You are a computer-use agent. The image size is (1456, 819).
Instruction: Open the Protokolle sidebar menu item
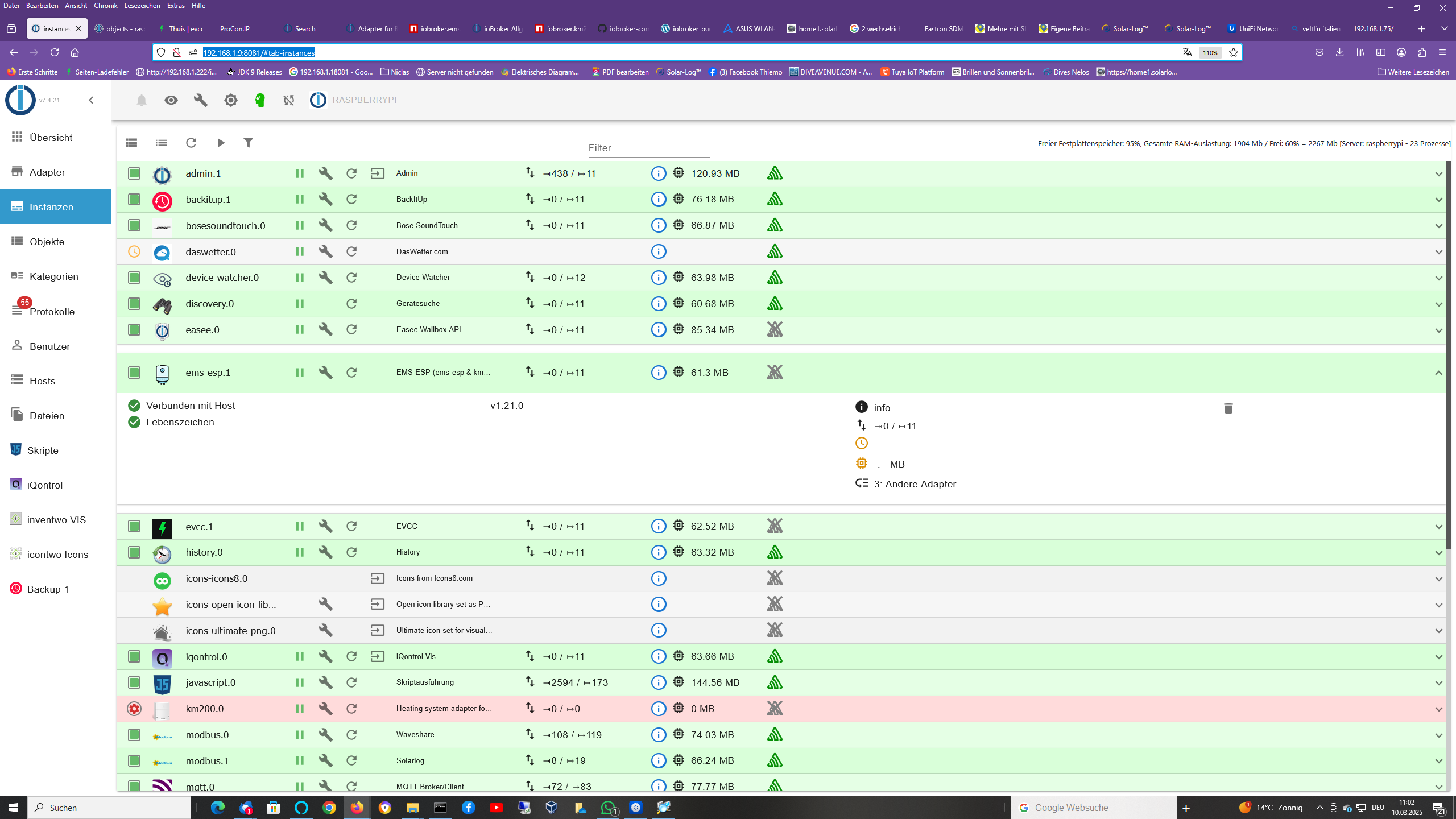pos(52,312)
